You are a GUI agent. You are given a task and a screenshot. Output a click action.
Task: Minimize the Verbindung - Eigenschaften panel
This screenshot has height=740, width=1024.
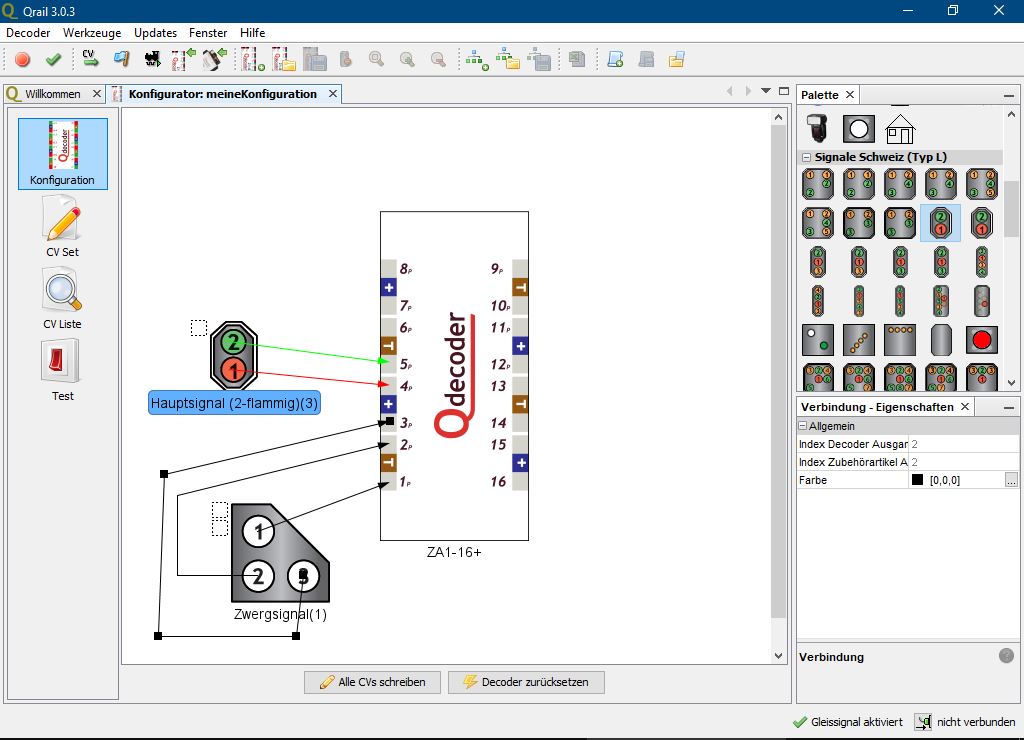1009,408
